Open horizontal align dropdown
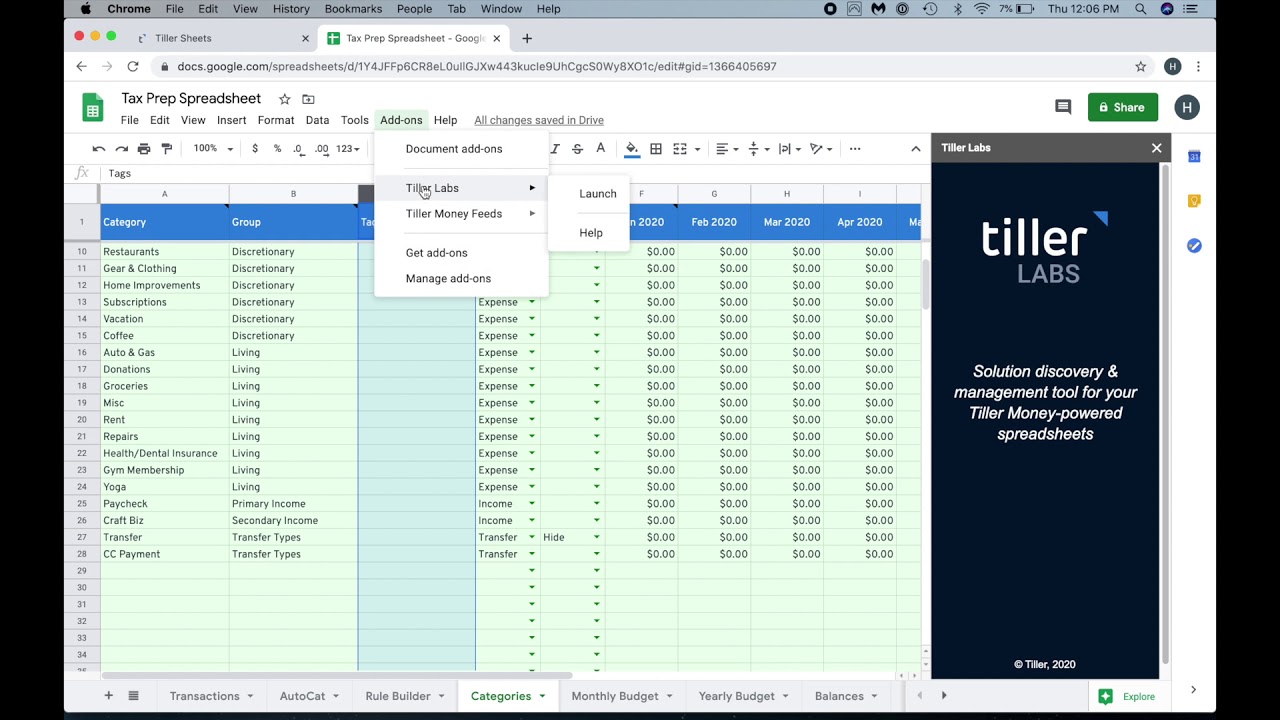This screenshot has height=720, width=1280. (x=727, y=149)
